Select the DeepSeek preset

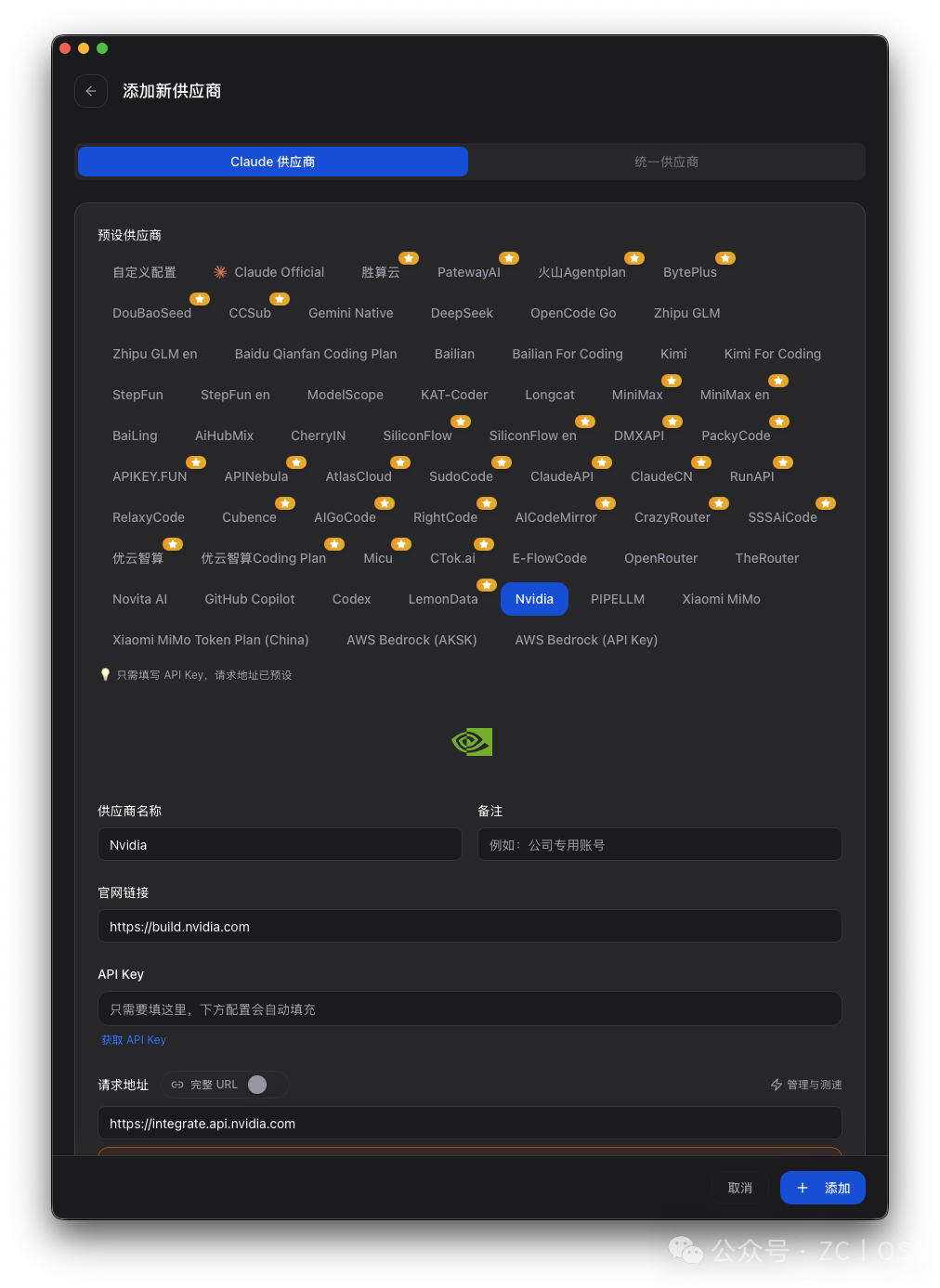tap(462, 313)
